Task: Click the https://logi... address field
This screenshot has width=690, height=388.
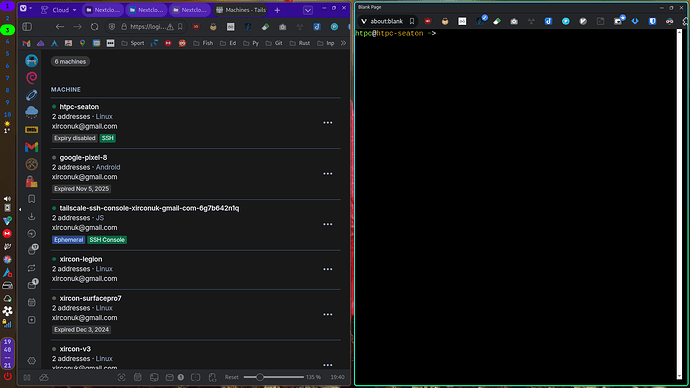Action: [148, 27]
